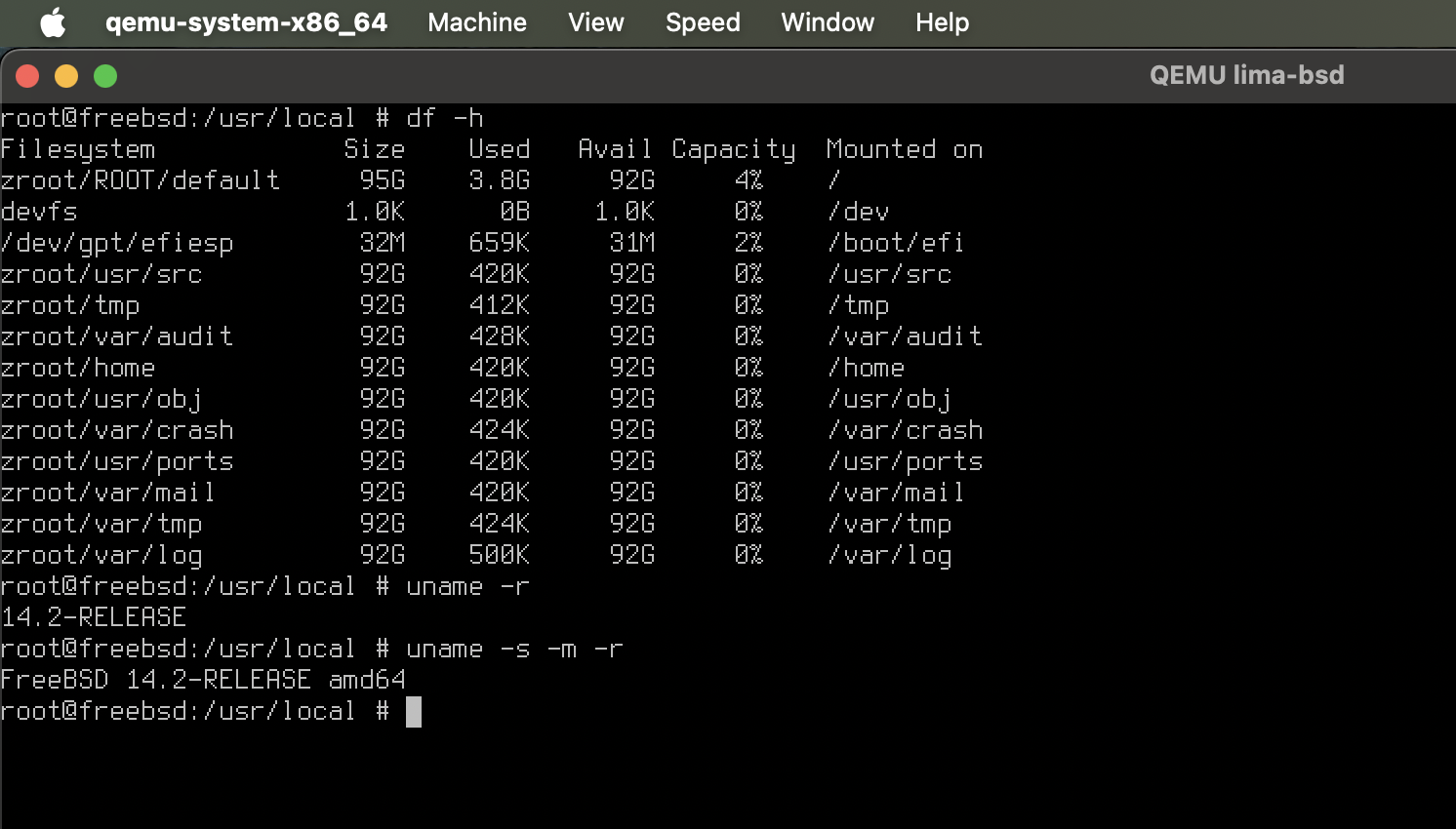Click the /boot/efi mount point

pos(896,243)
